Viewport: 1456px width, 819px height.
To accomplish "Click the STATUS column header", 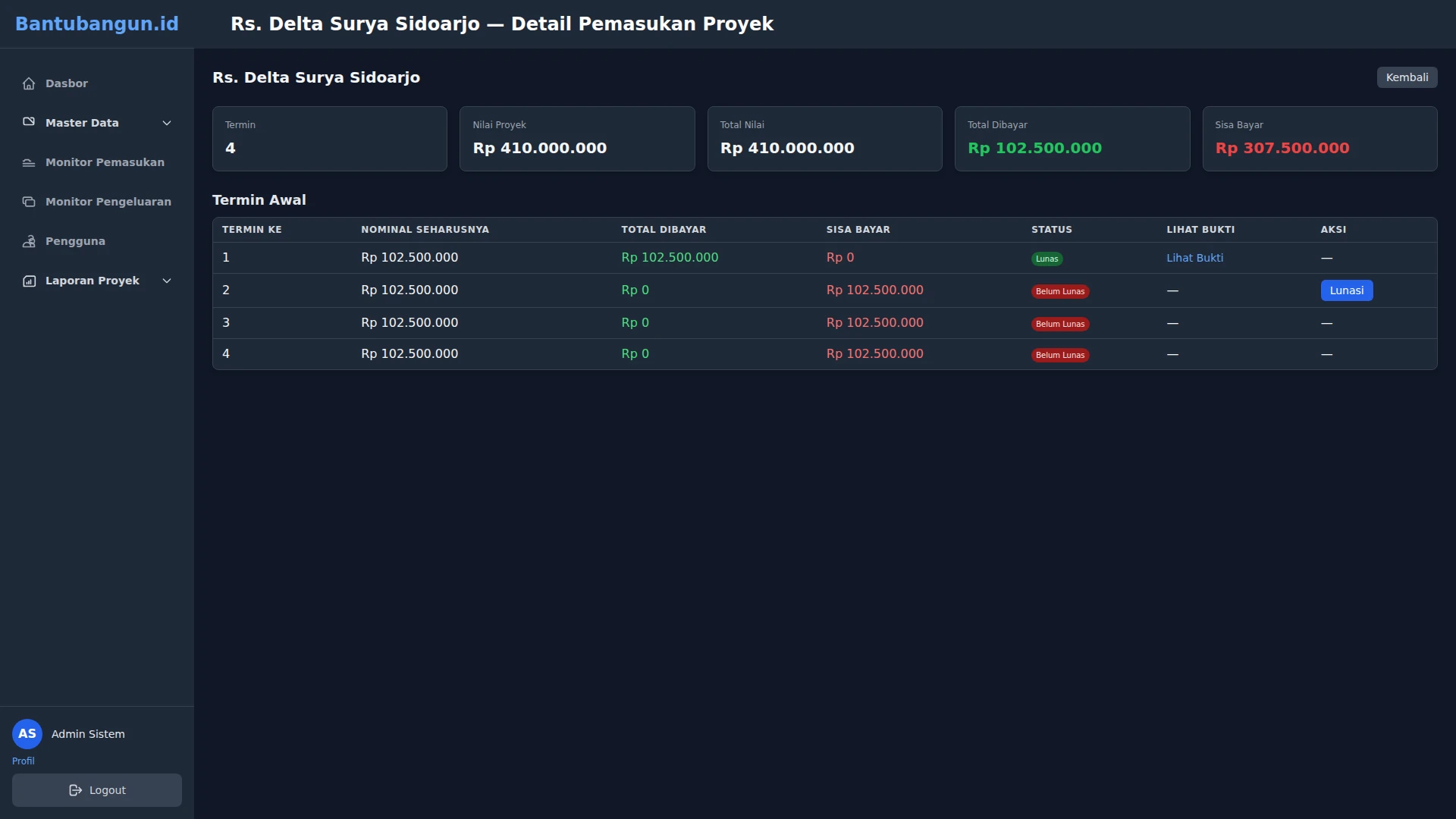I will click(1051, 229).
